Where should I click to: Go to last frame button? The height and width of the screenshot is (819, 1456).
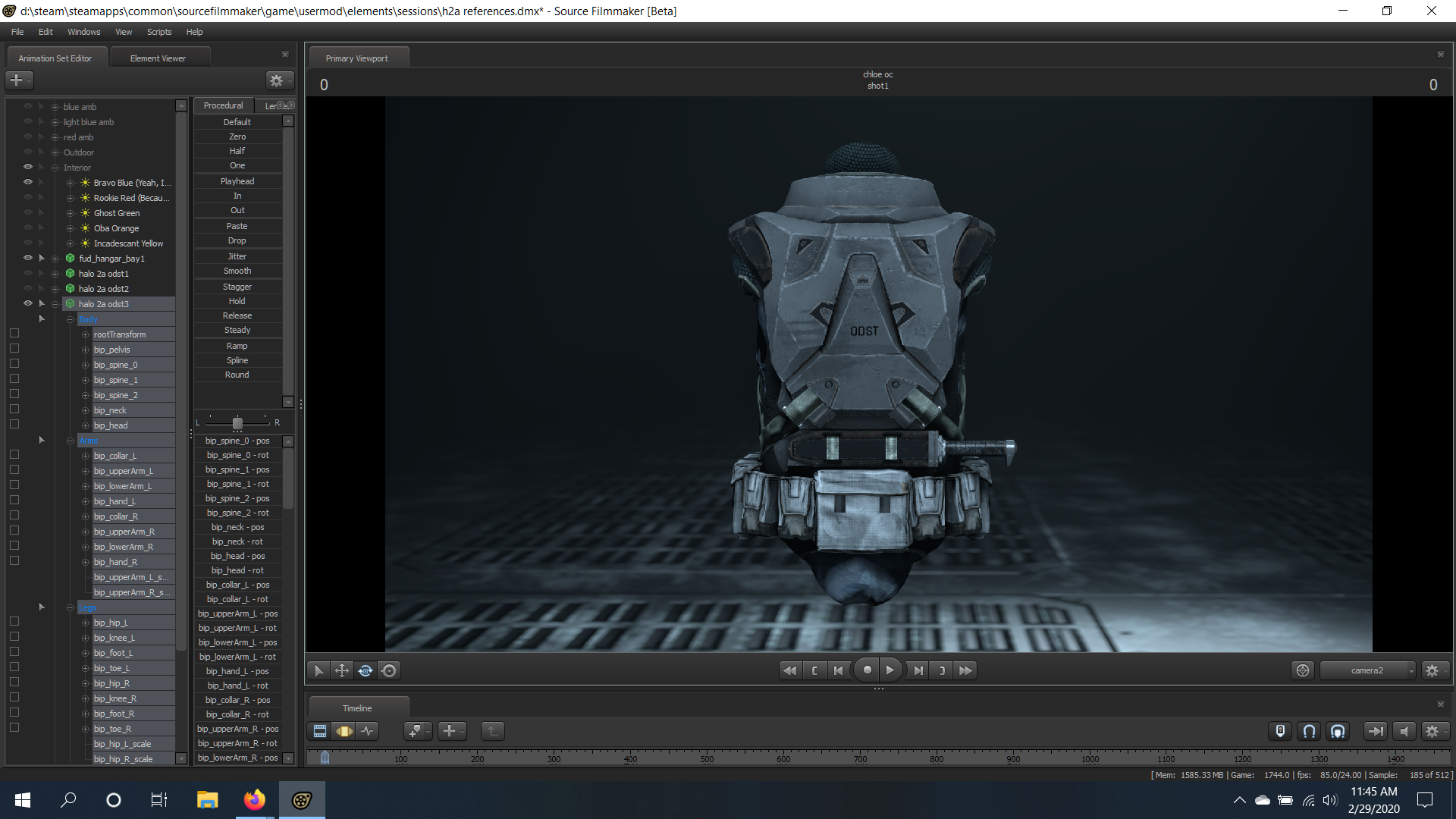coord(918,670)
